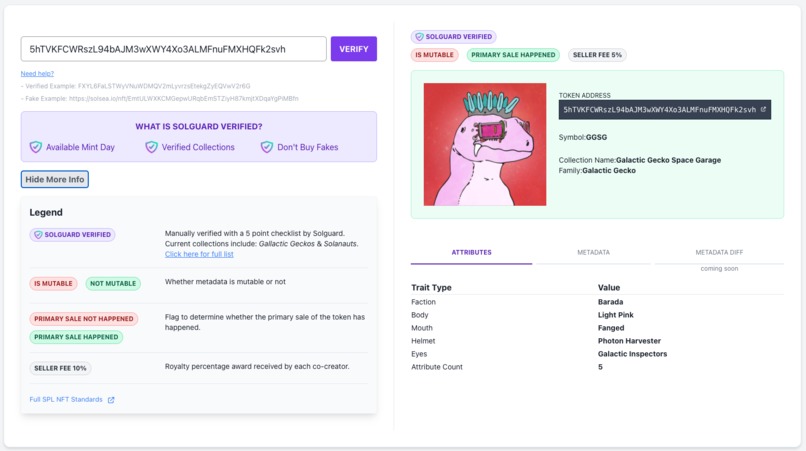Viewport: 806px width, 451px height.
Task: Open Full SPL NFT Standards link
Action: pos(66,400)
